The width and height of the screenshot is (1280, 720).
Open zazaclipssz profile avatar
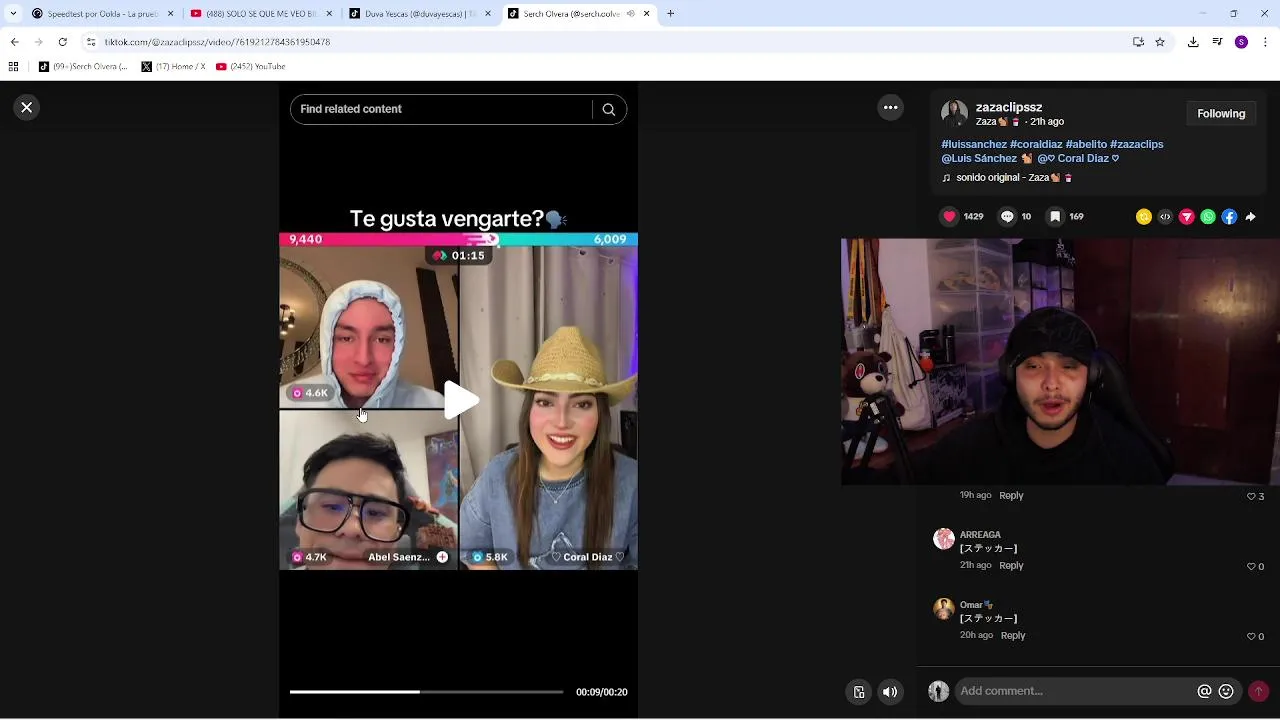coord(954,113)
